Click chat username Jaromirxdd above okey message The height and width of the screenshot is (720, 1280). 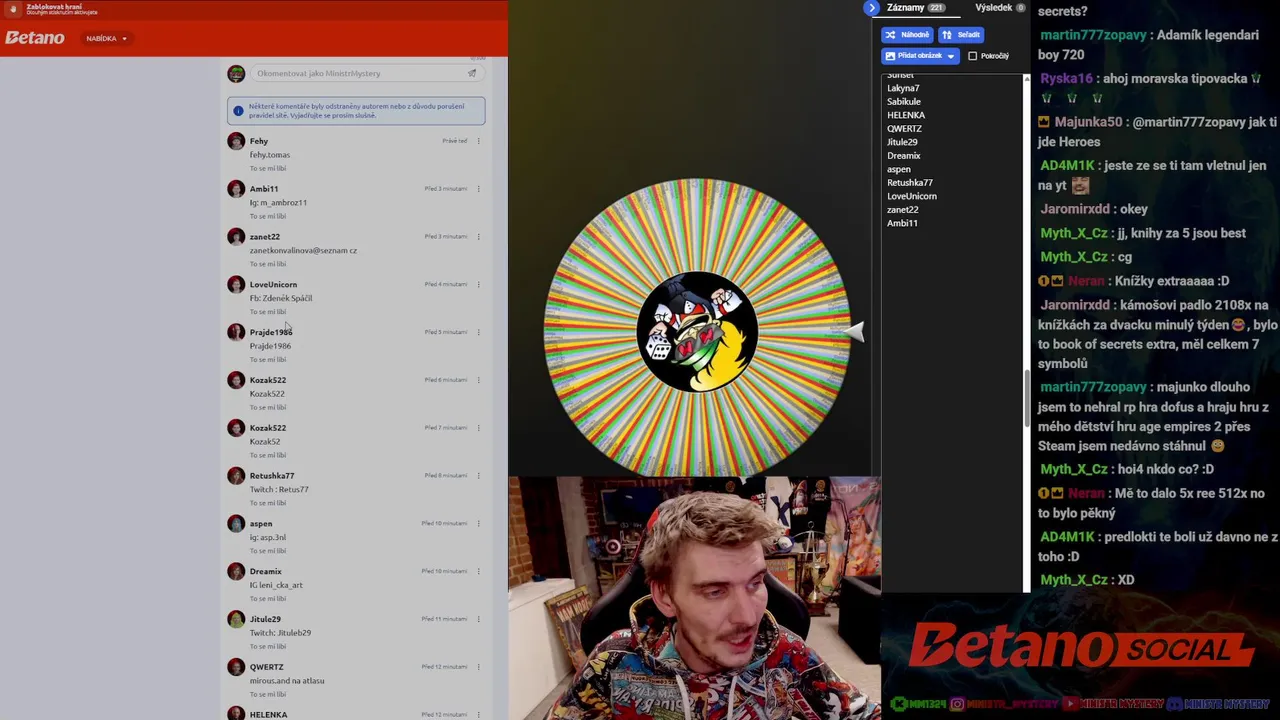(1075, 209)
